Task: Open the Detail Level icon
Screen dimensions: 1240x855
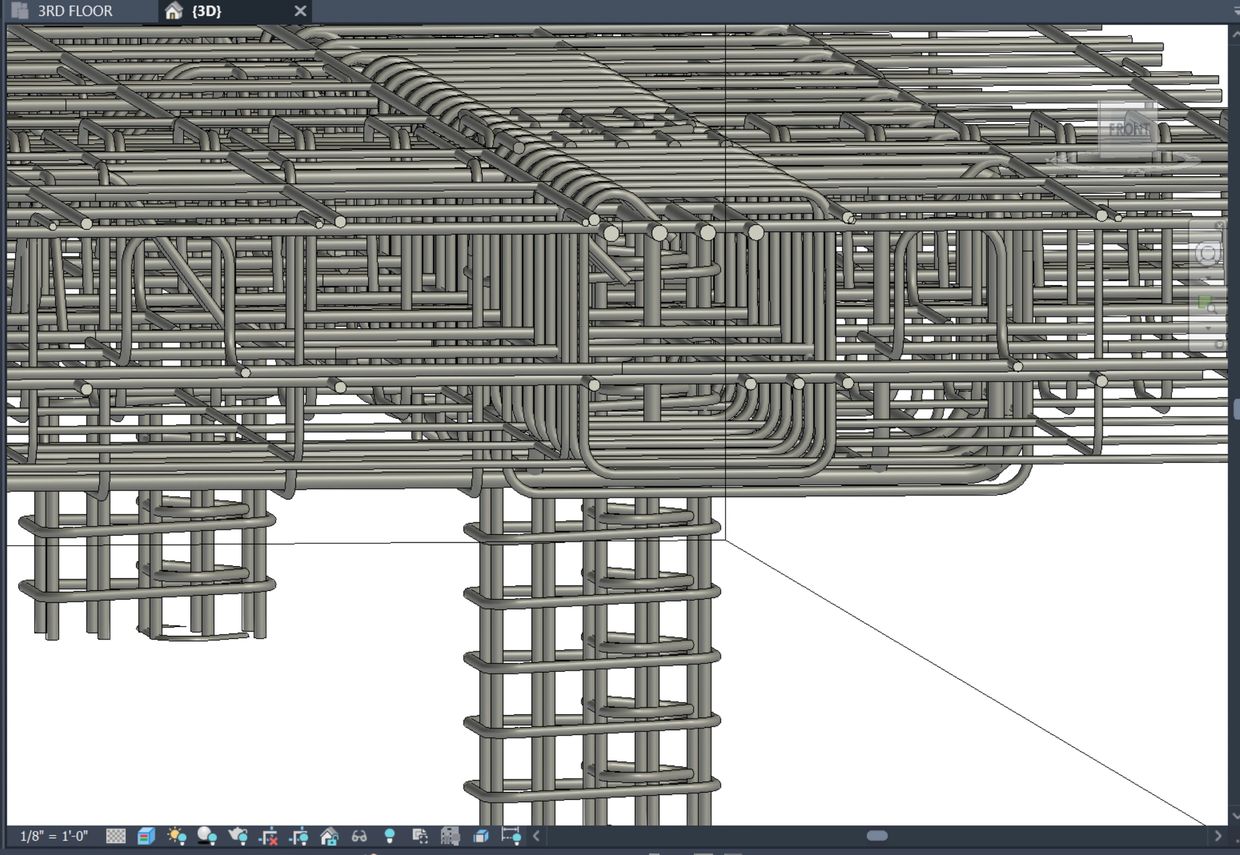Action: (116, 836)
